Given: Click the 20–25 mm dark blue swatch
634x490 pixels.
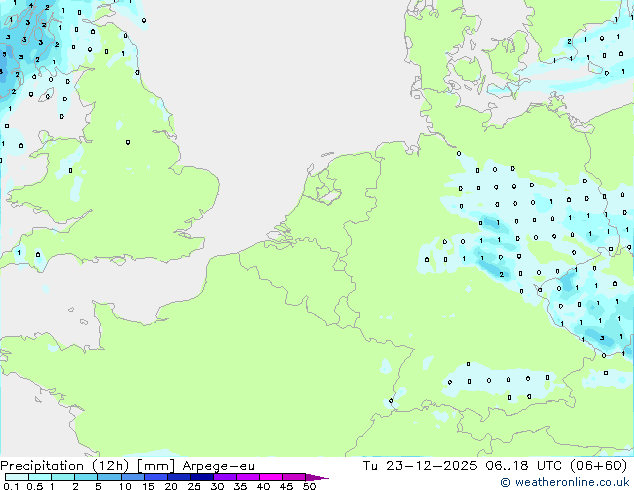Looking at the screenshot, I should (x=178, y=477).
